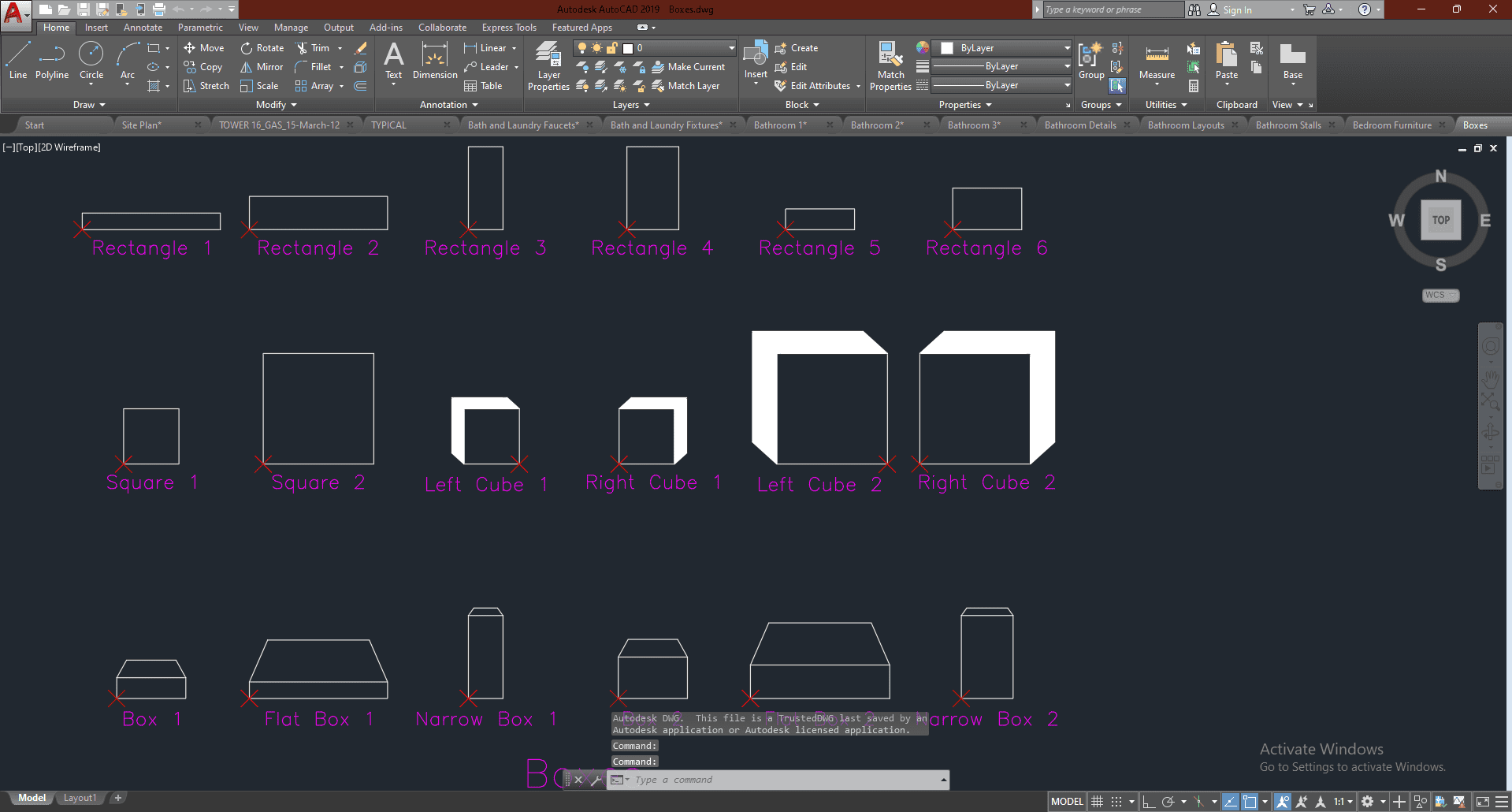Click the Measure tool in Utilities
The image size is (1512, 812).
[x=1157, y=61]
